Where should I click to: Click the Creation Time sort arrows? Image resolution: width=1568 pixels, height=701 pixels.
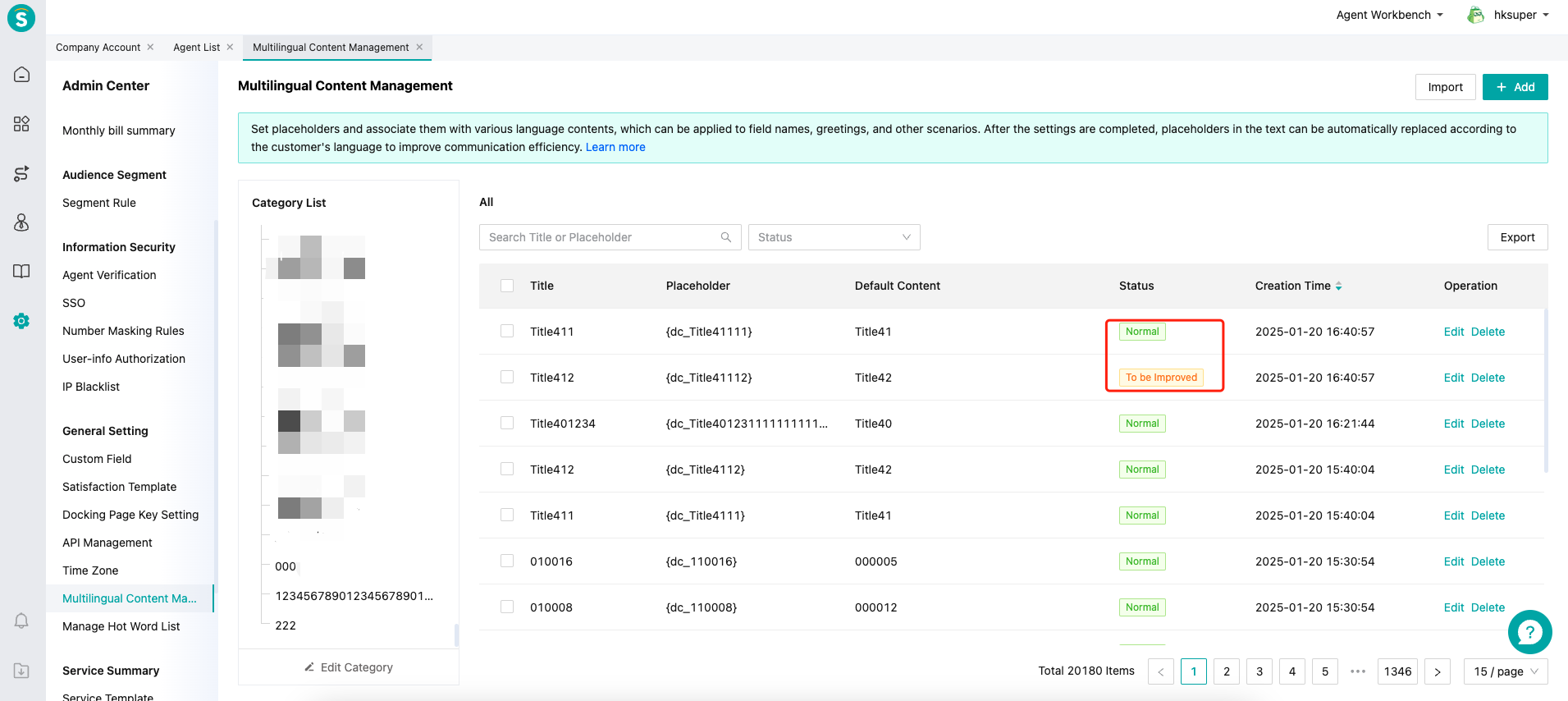[x=1339, y=286]
